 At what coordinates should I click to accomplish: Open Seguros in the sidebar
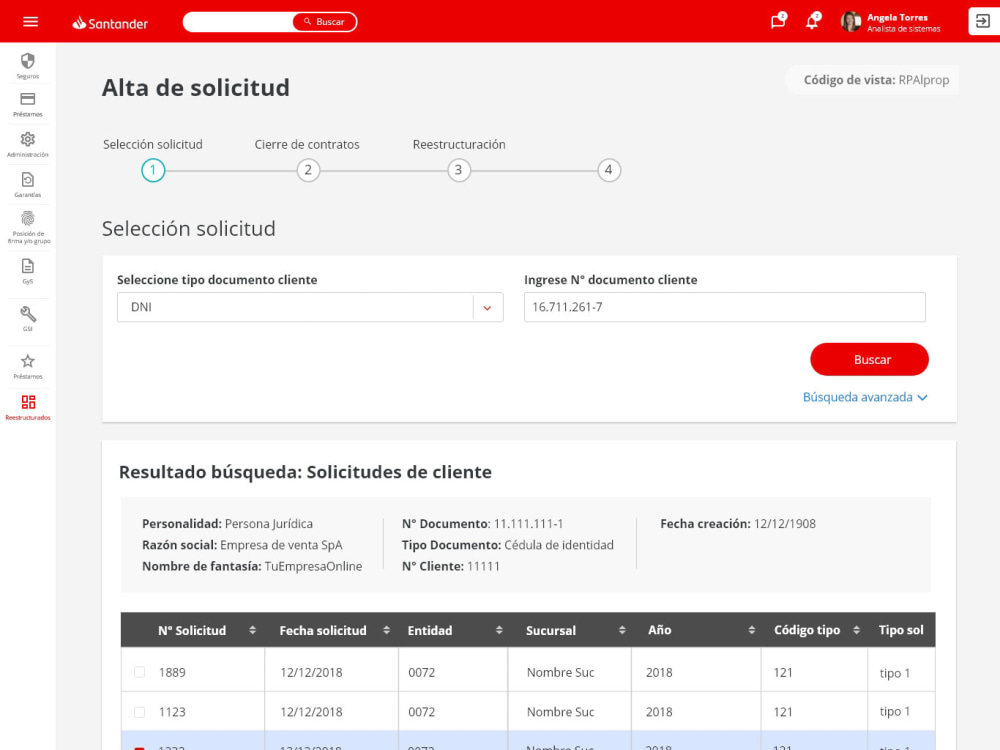[27, 66]
